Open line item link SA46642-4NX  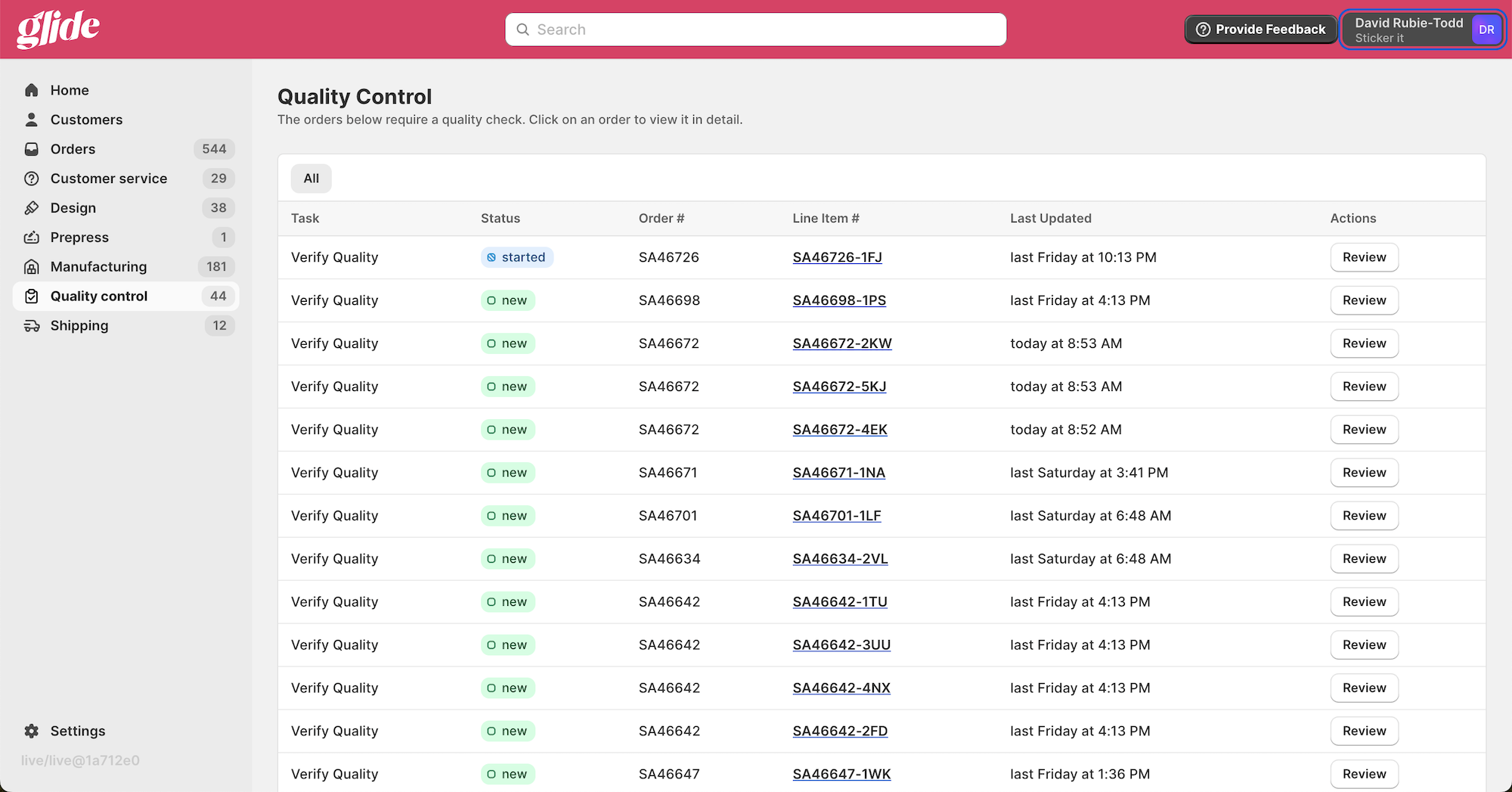click(x=841, y=688)
